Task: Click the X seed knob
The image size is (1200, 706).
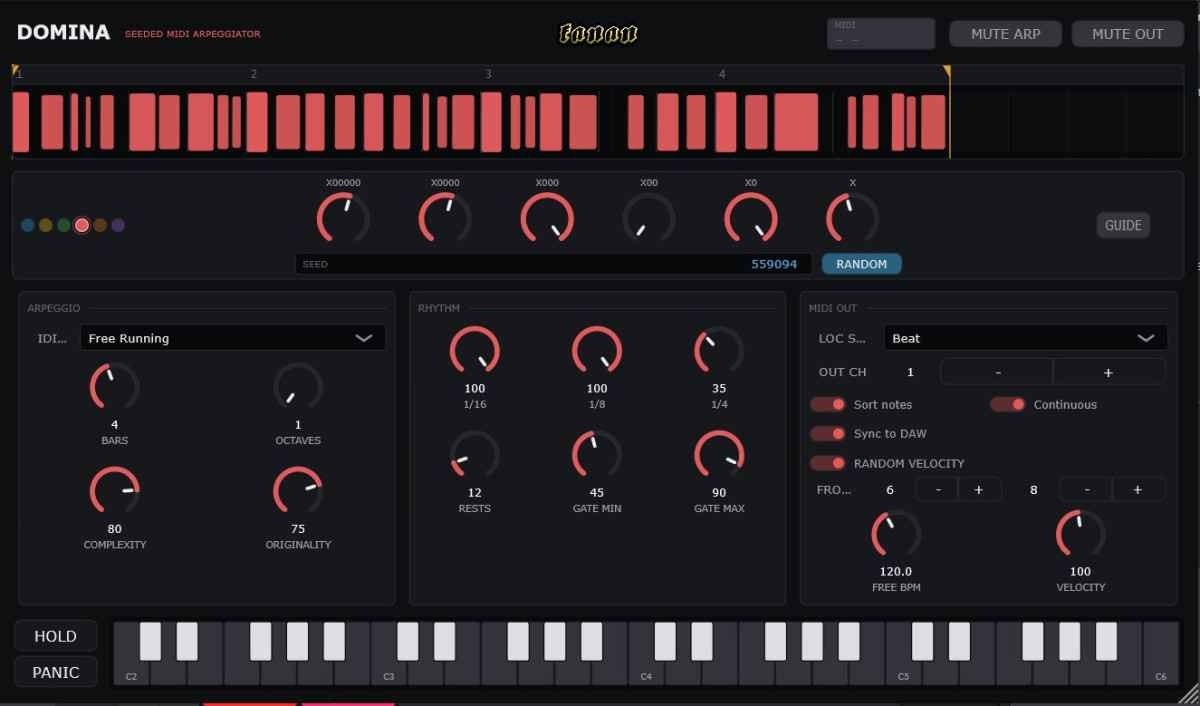Action: (853, 218)
